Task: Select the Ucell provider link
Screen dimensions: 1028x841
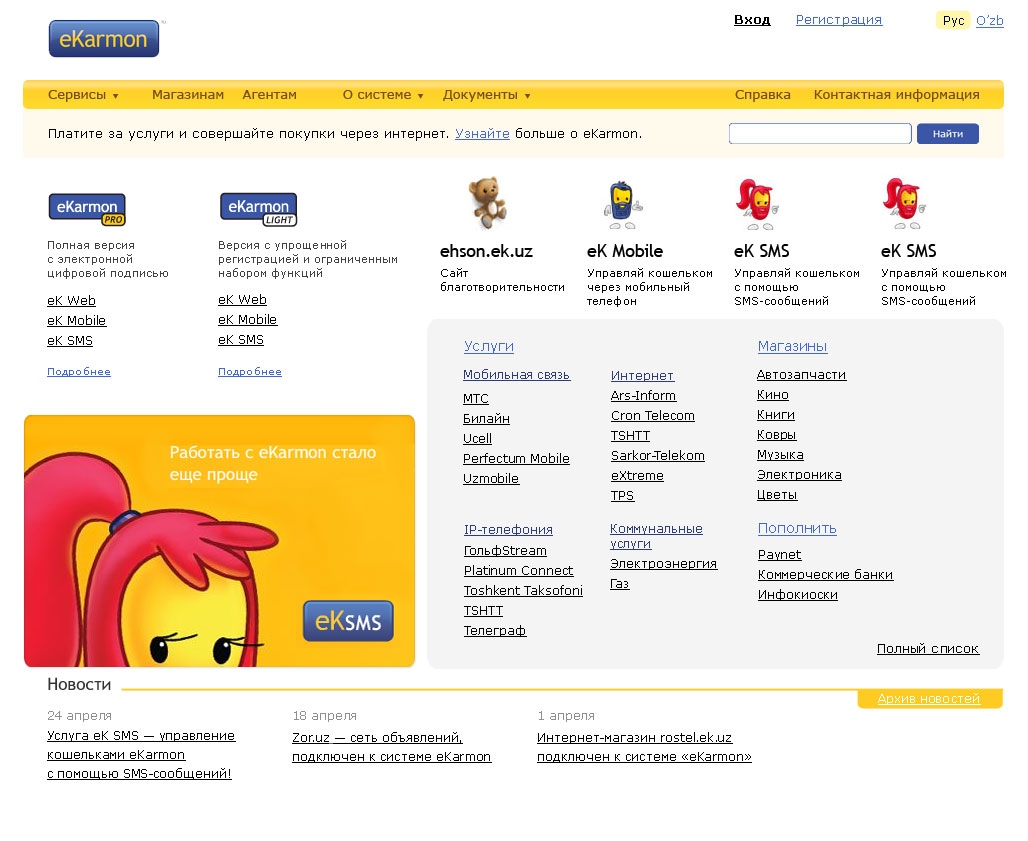Action: pyautogui.click(x=477, y=439)
